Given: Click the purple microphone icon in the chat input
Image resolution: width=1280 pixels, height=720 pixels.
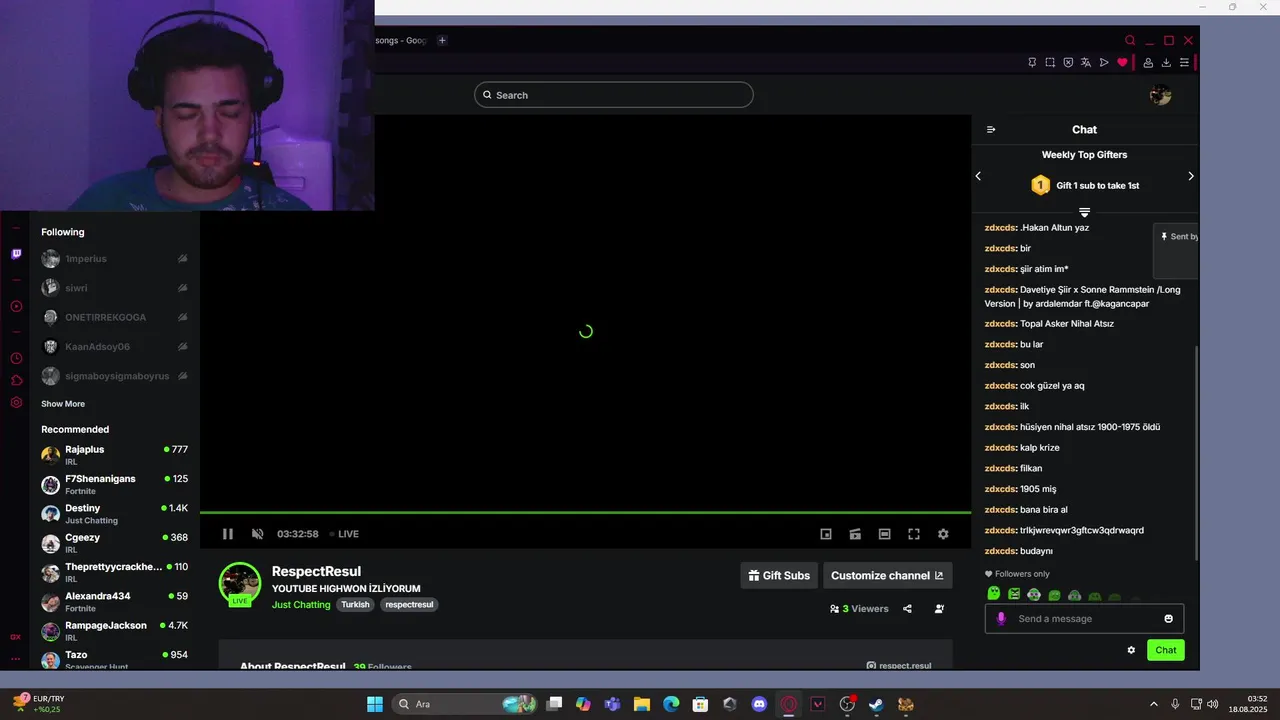Looking at the screenshot, I should click(x=1001, y=619).
